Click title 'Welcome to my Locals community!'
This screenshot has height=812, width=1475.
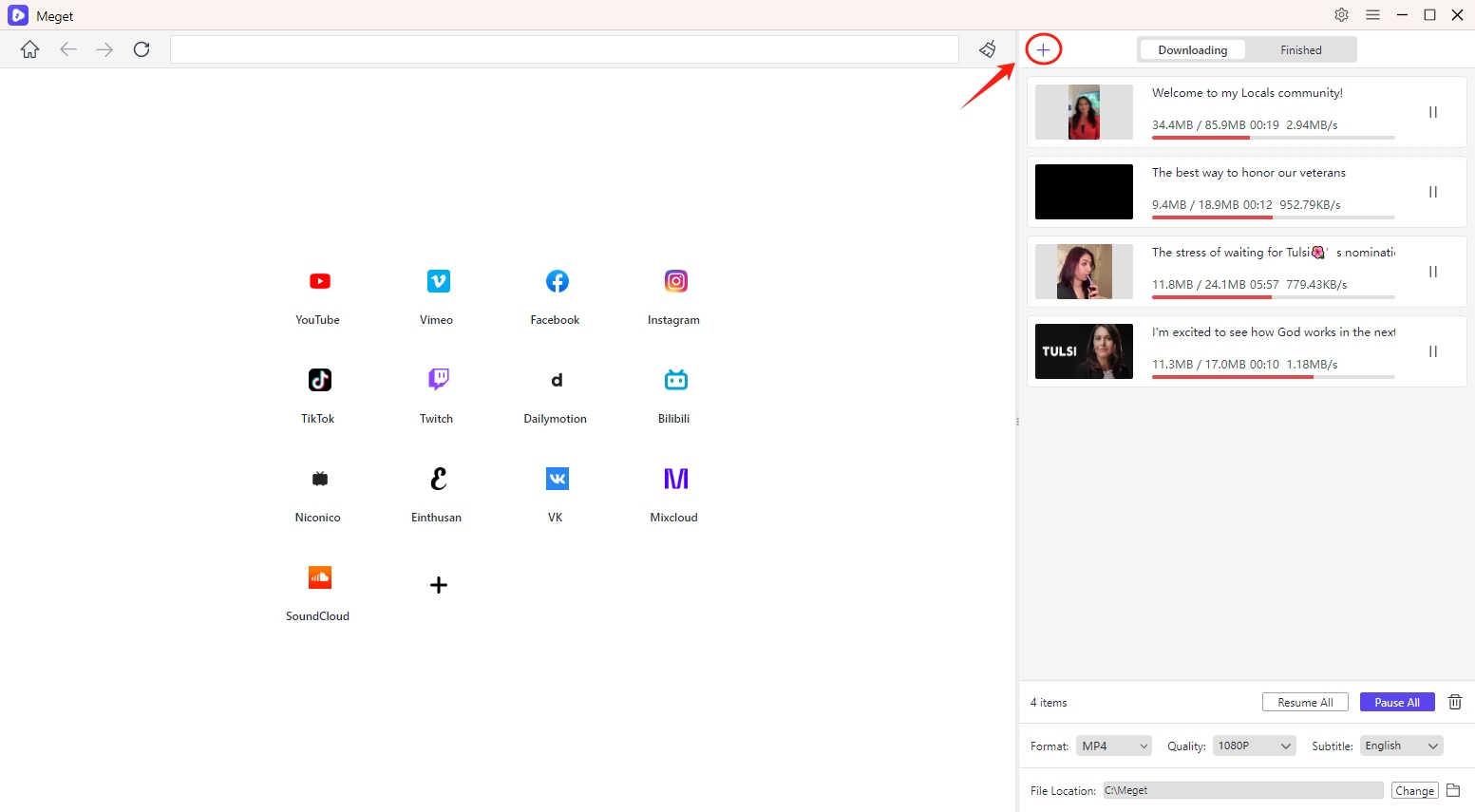click(1247, 93)
